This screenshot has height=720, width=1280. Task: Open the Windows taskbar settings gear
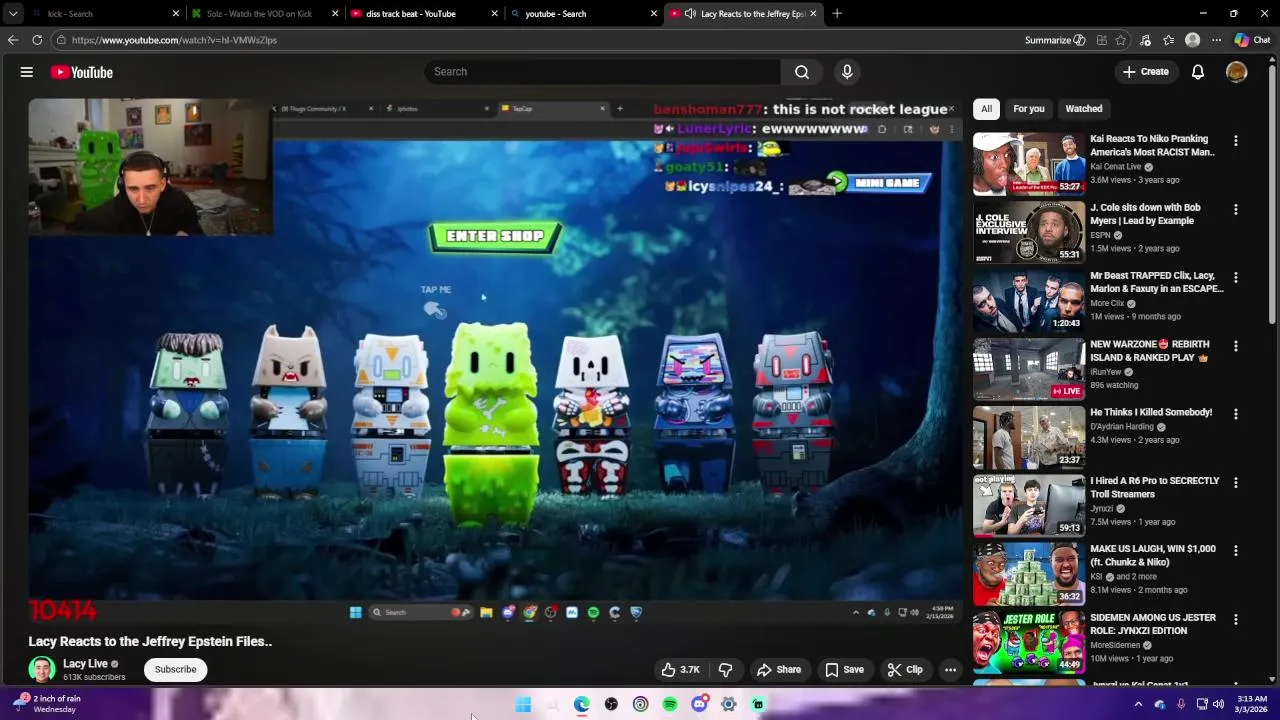(729, 705)
